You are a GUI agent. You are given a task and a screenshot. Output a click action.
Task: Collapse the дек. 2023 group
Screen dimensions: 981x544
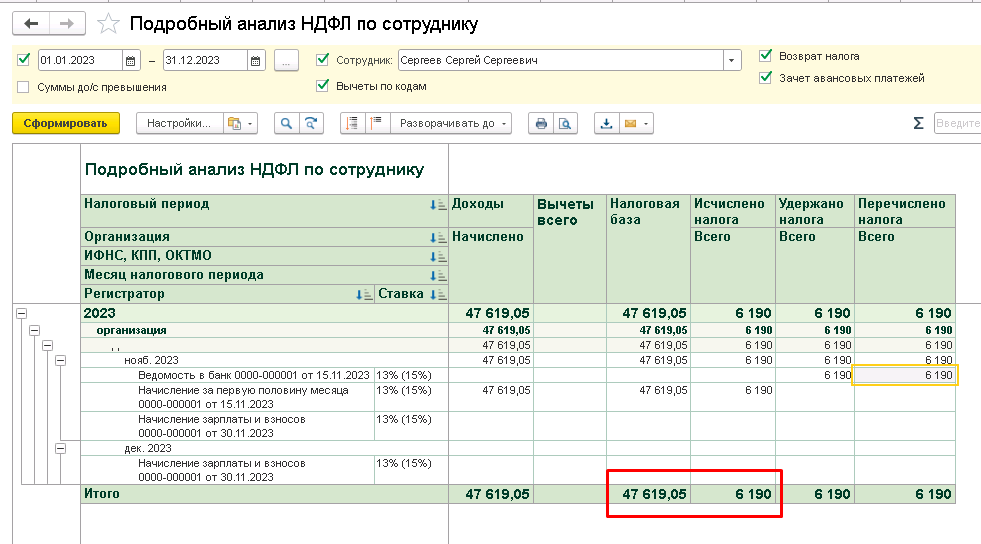click(61, 448)
